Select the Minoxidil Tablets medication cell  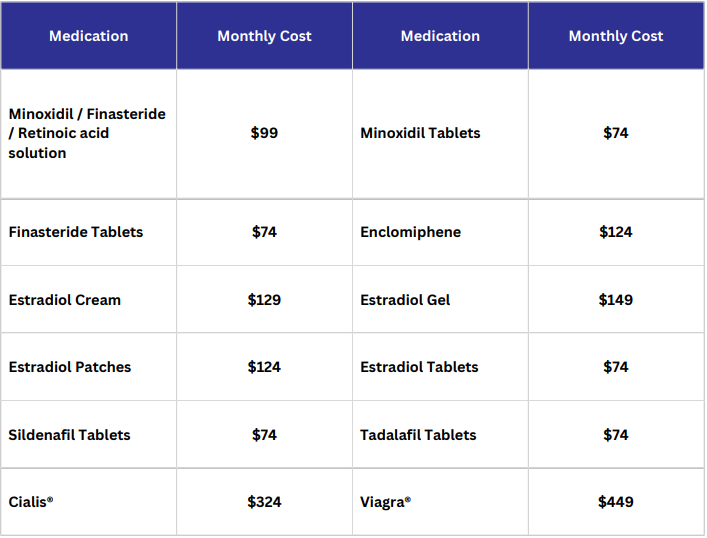420,133
